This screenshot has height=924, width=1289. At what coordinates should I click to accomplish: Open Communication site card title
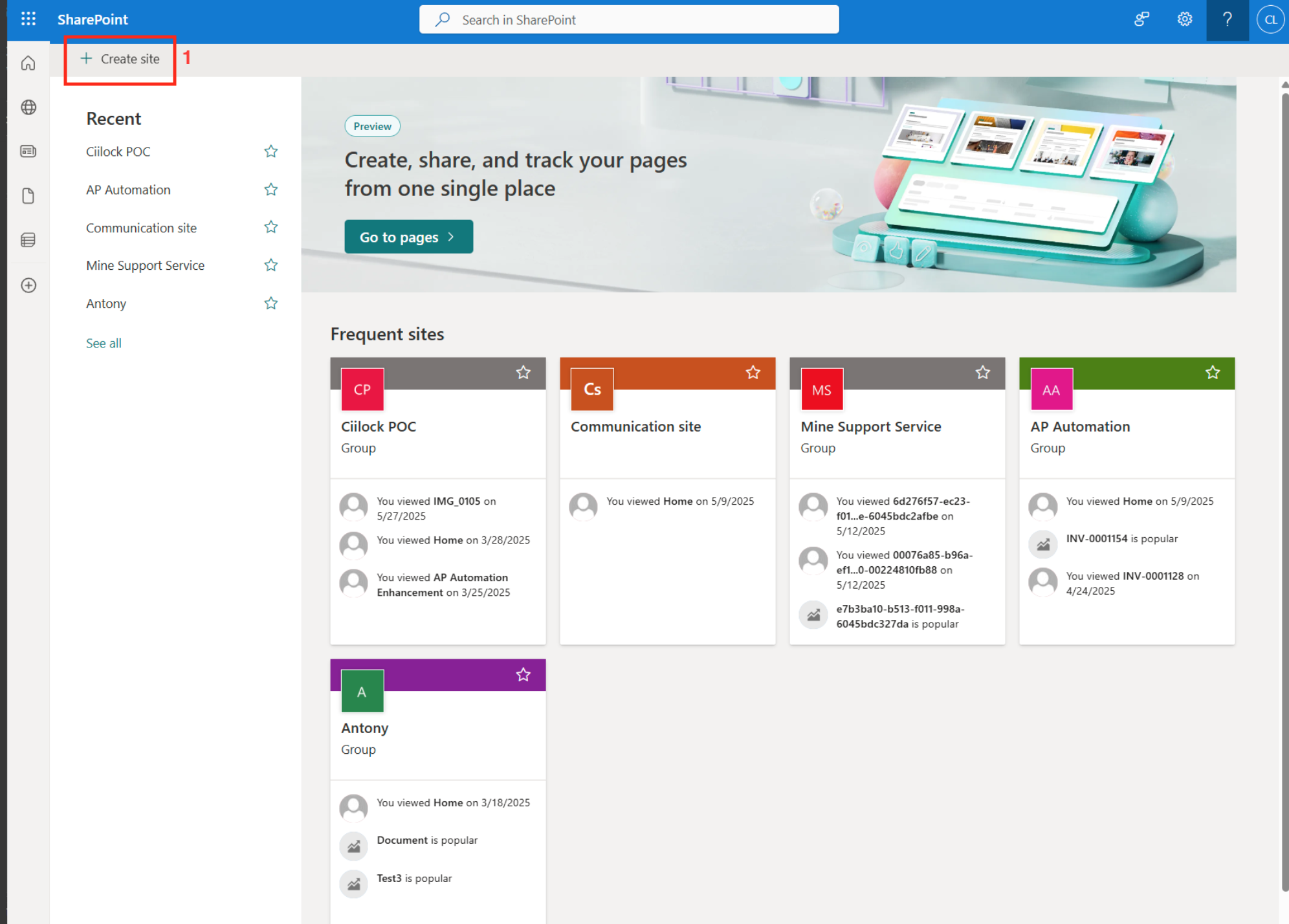click(636, 426)
